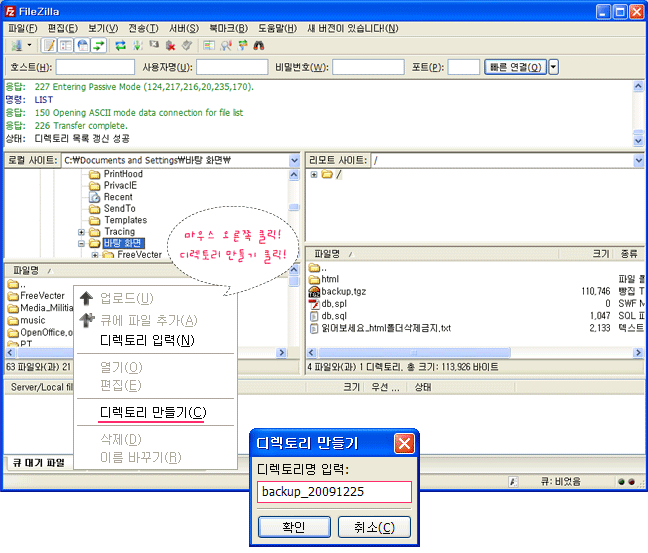Select db.sql in remote file list
Image resolution: width=648 pixels, height=553 pixels.
[334, 316]
